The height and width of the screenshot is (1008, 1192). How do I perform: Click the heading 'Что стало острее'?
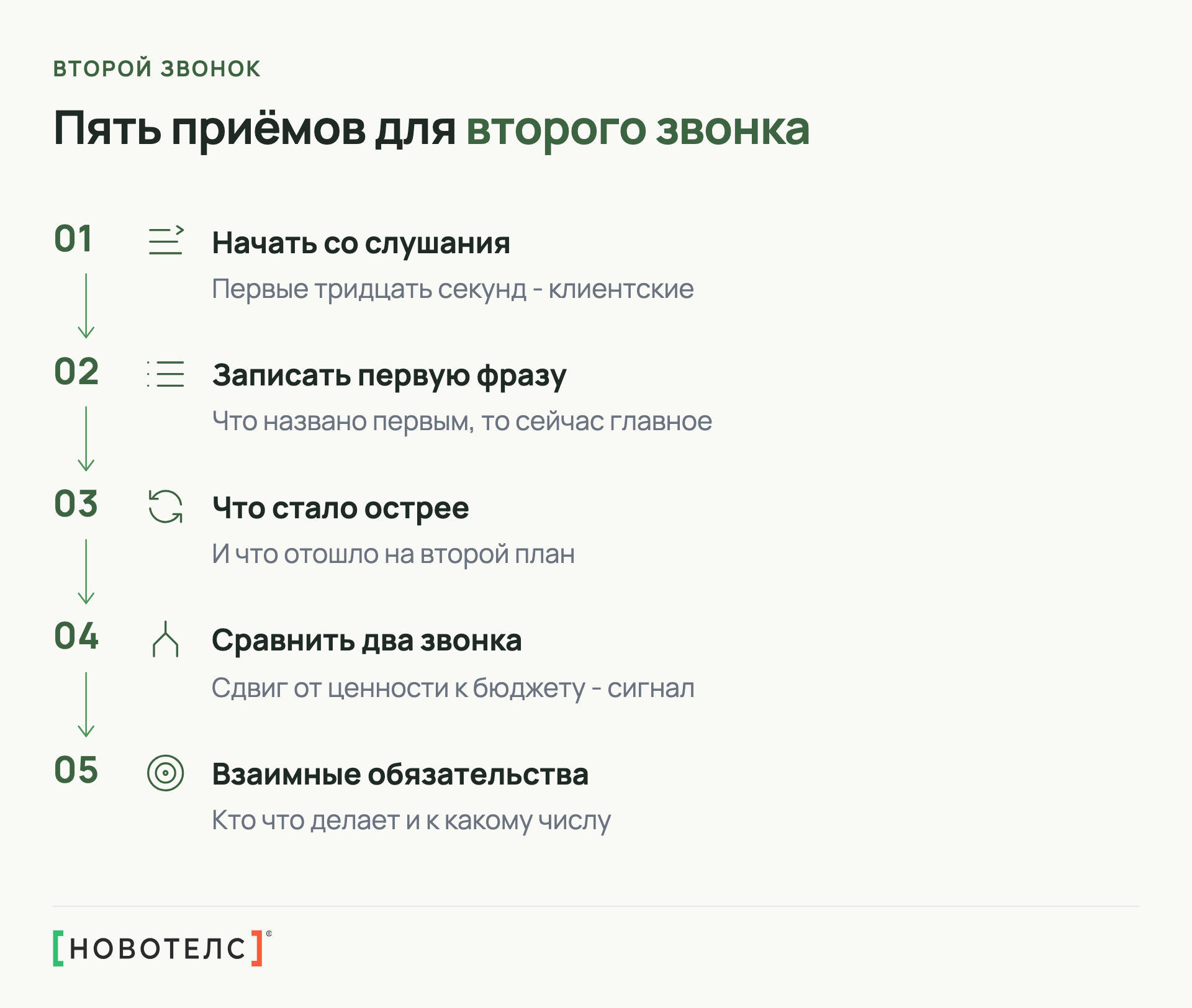pyautogui.click(x=340, y=508)
